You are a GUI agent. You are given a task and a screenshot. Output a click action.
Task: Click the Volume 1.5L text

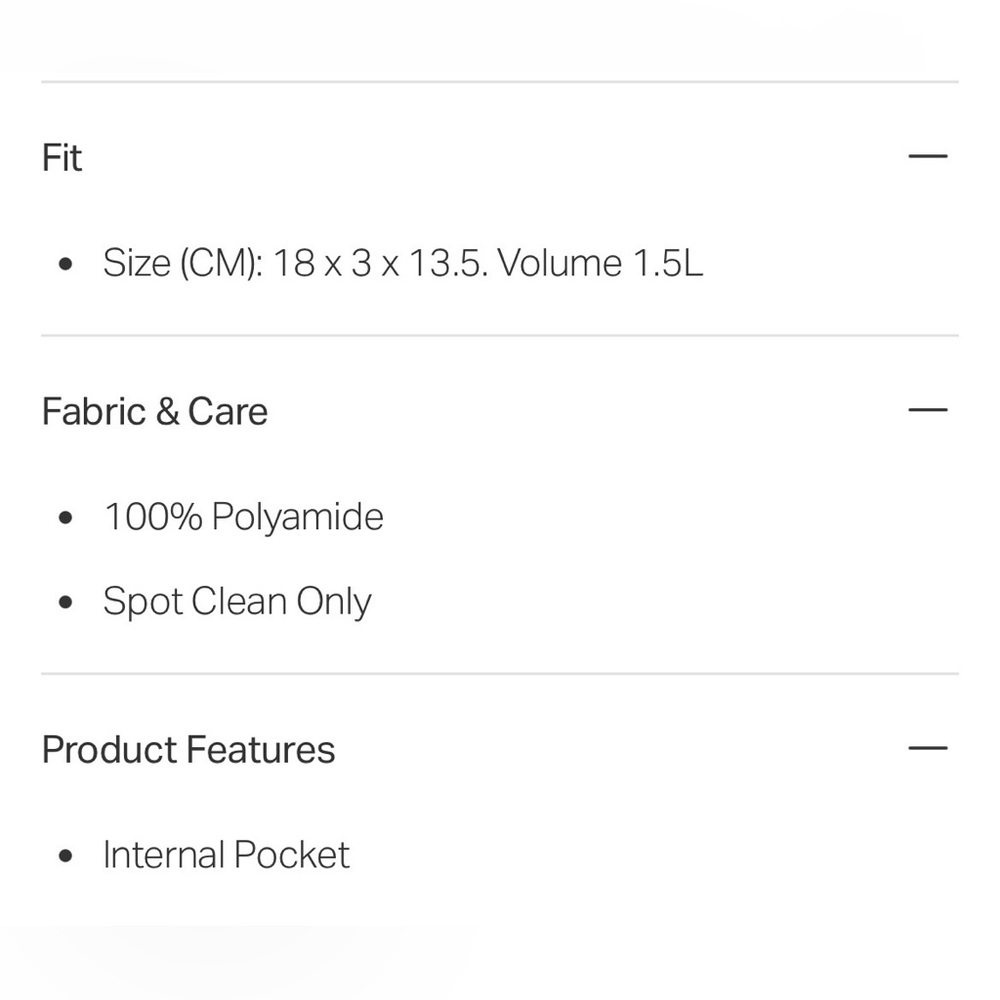[x=600, y=263]
